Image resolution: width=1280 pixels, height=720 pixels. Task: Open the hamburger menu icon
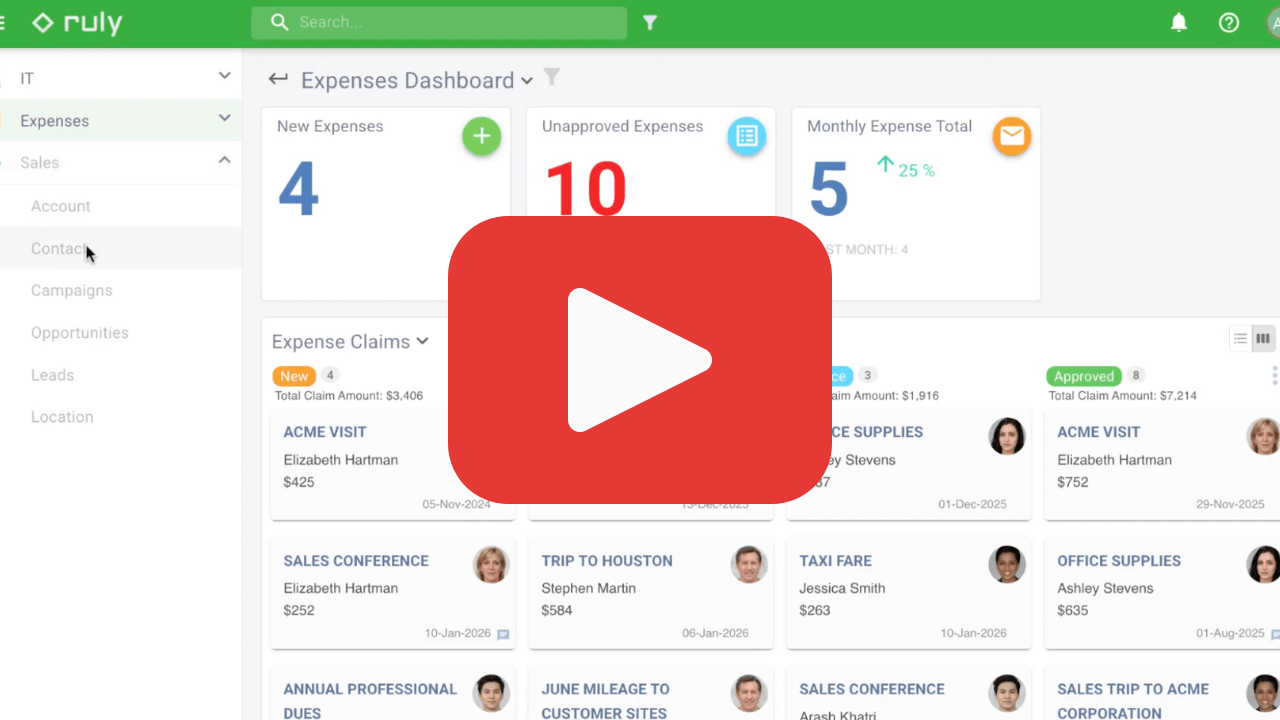click(3, 22)
